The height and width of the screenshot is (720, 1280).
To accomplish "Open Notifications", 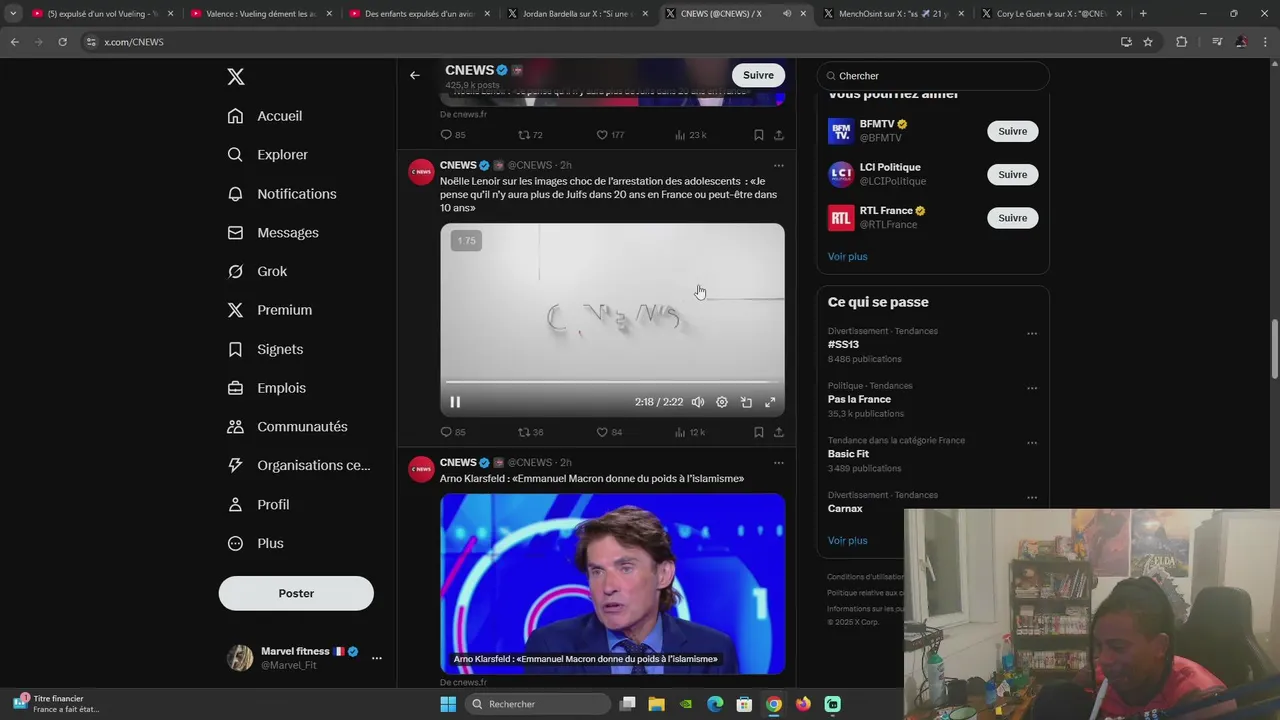I will click(282, 194).
